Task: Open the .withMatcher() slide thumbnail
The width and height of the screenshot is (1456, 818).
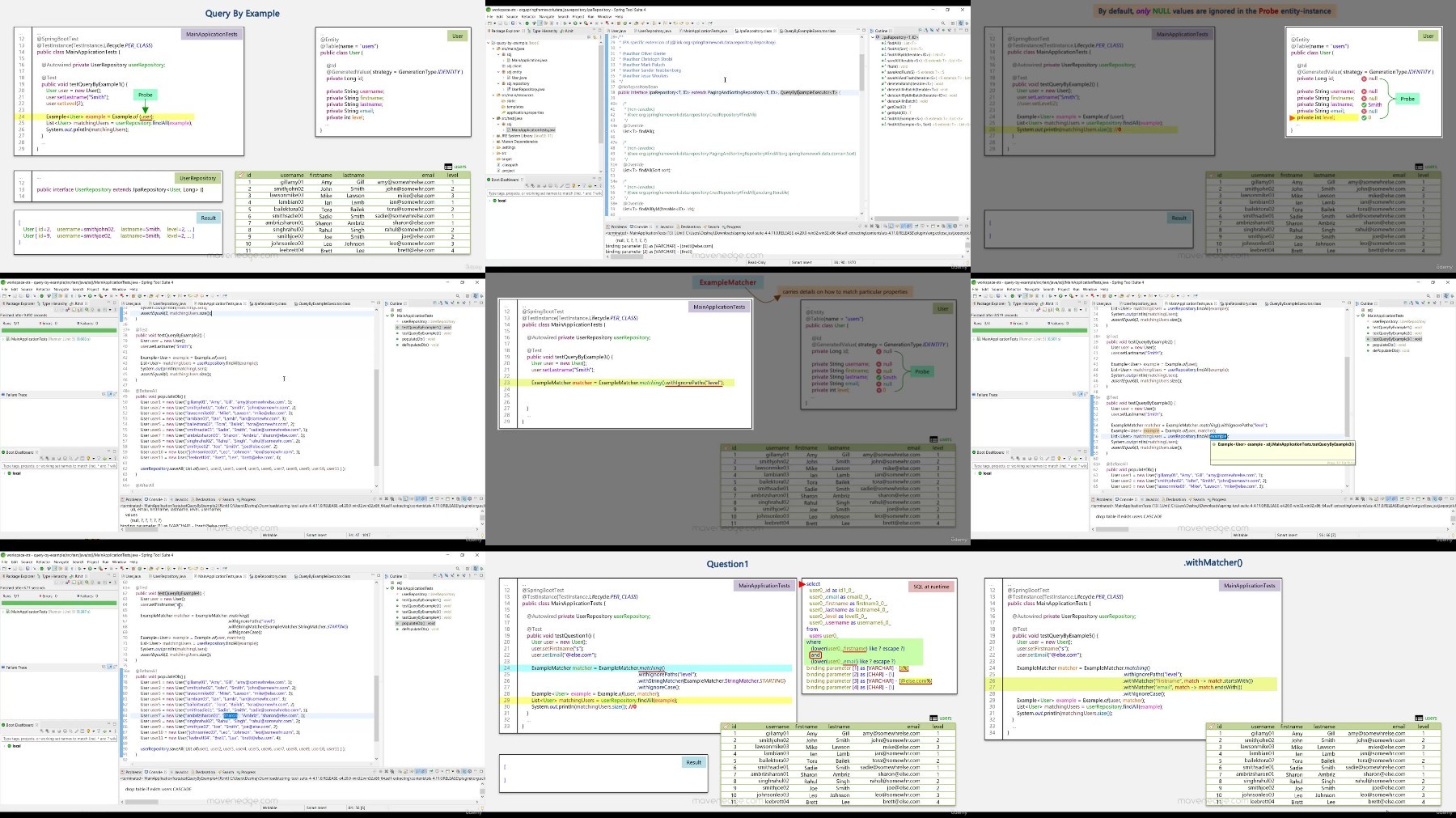Action: 1213,681
